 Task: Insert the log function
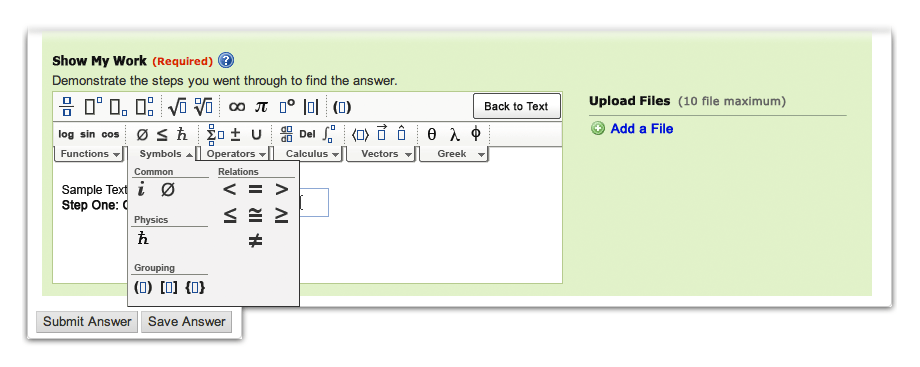[66, 134]
